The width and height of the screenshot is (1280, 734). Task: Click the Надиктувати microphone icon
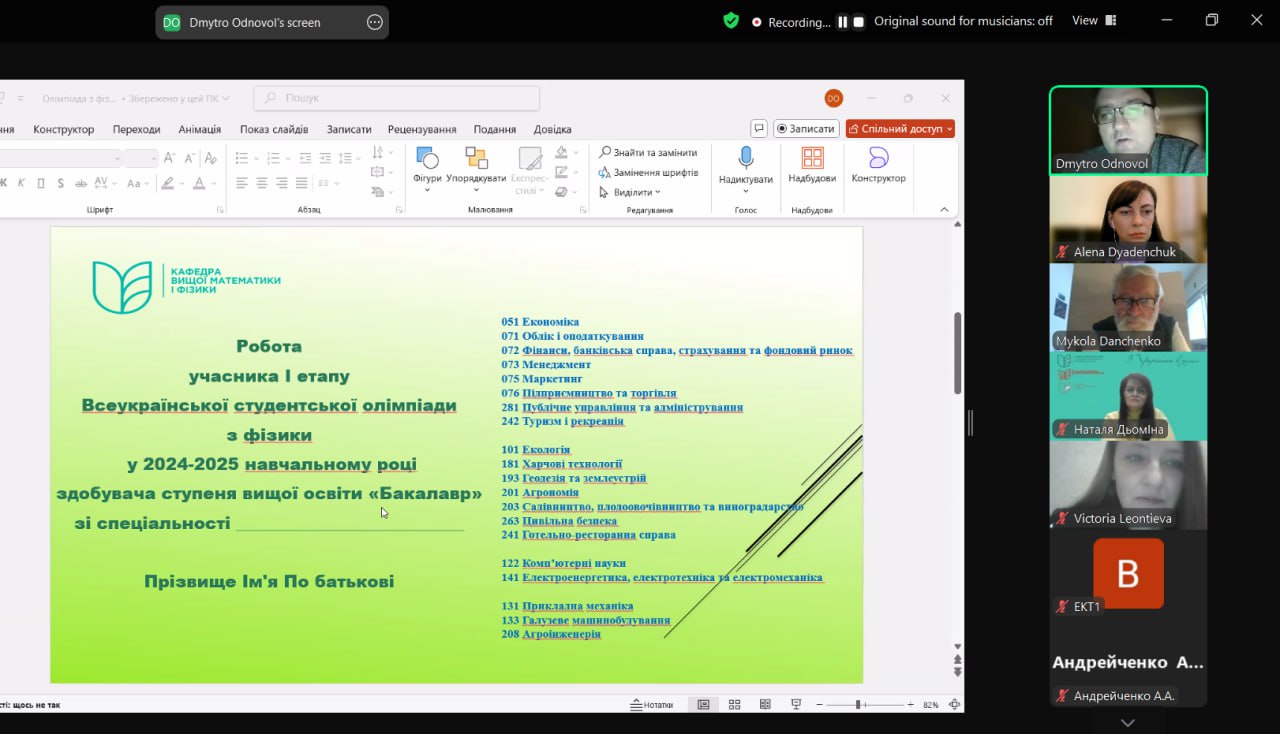coord(745,158)
